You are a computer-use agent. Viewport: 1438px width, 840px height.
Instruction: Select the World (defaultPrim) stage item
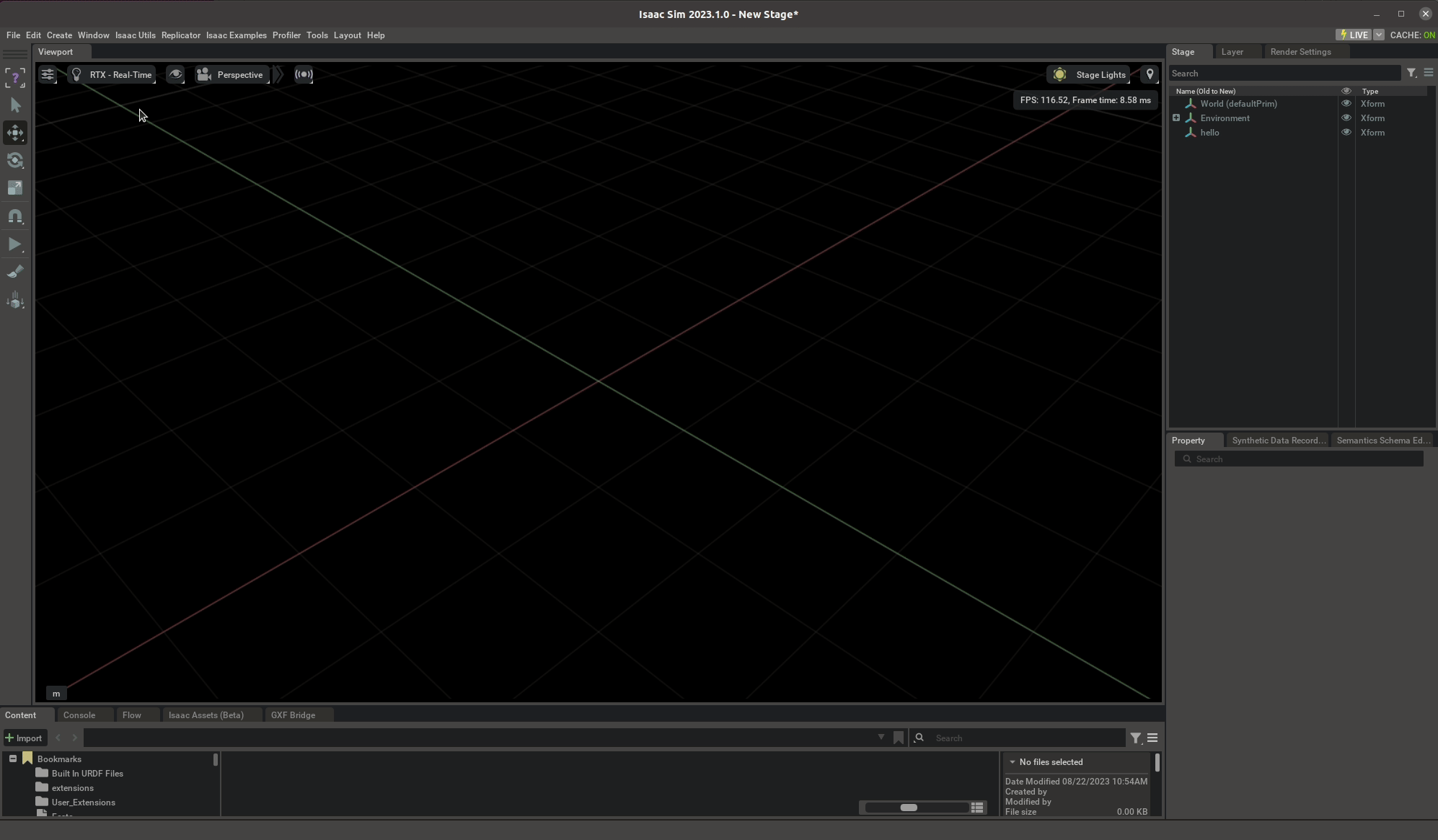coord(1238,104)
